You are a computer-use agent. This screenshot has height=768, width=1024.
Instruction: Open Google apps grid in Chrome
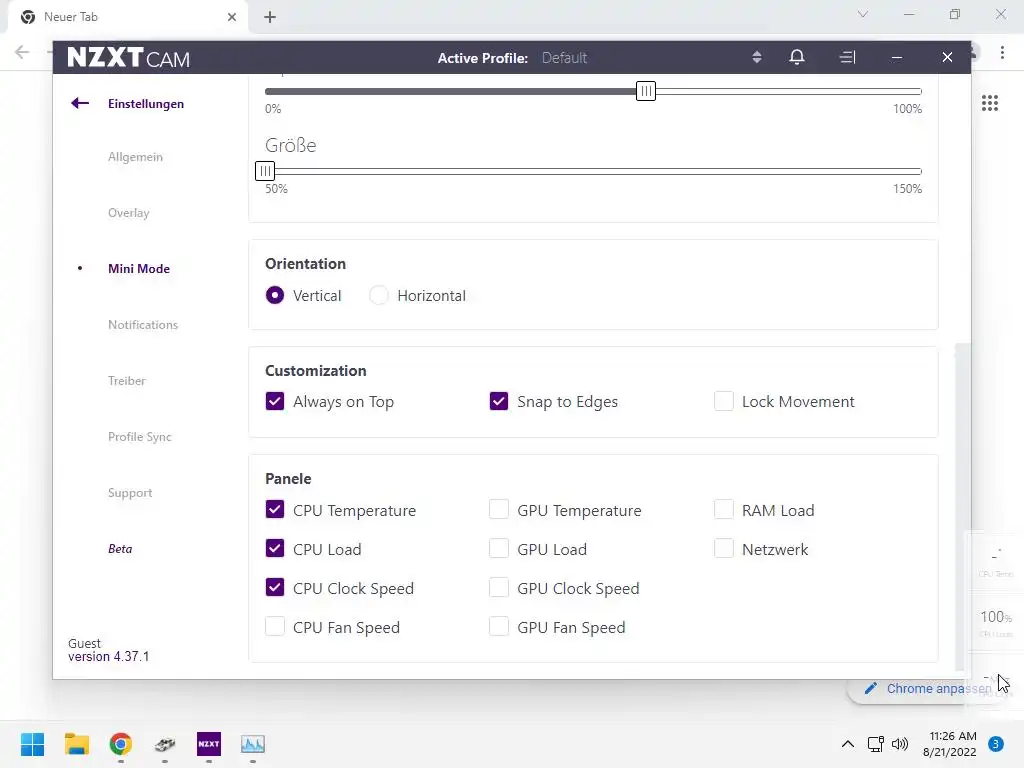pyautogui.click(x=990, y=103)
